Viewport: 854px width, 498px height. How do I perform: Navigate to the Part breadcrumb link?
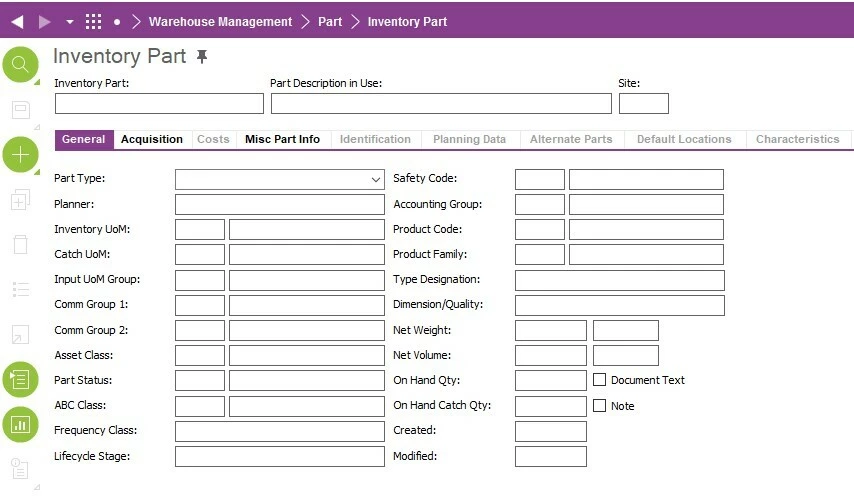[330, 21]
